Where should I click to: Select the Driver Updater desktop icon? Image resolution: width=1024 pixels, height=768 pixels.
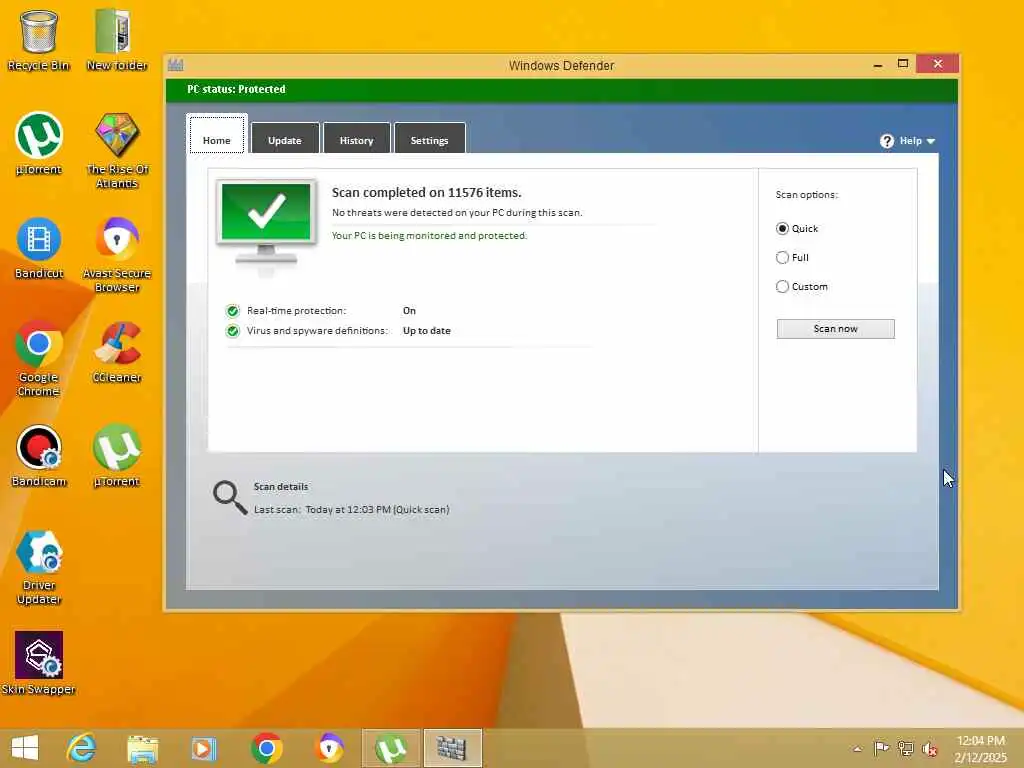click(39, 567)
